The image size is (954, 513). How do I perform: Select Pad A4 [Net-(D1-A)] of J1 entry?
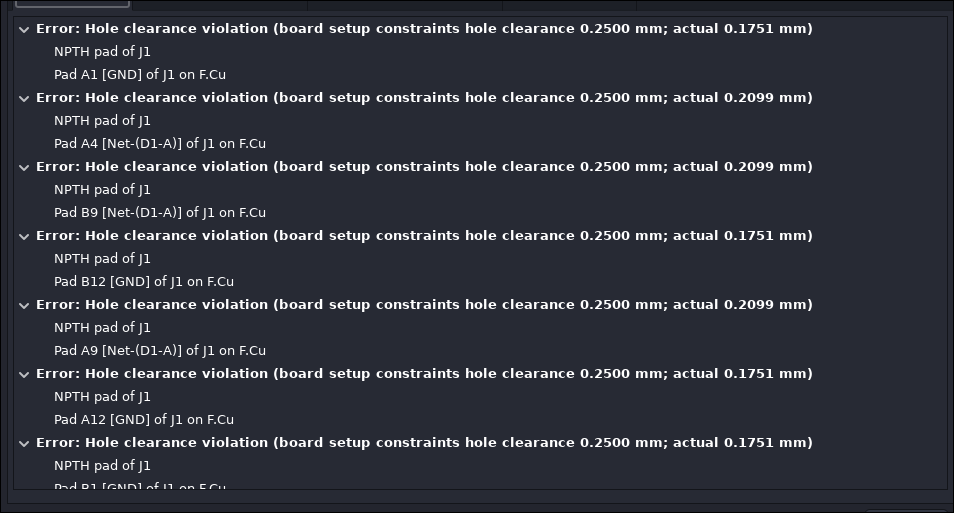click(x=160, y=144)
